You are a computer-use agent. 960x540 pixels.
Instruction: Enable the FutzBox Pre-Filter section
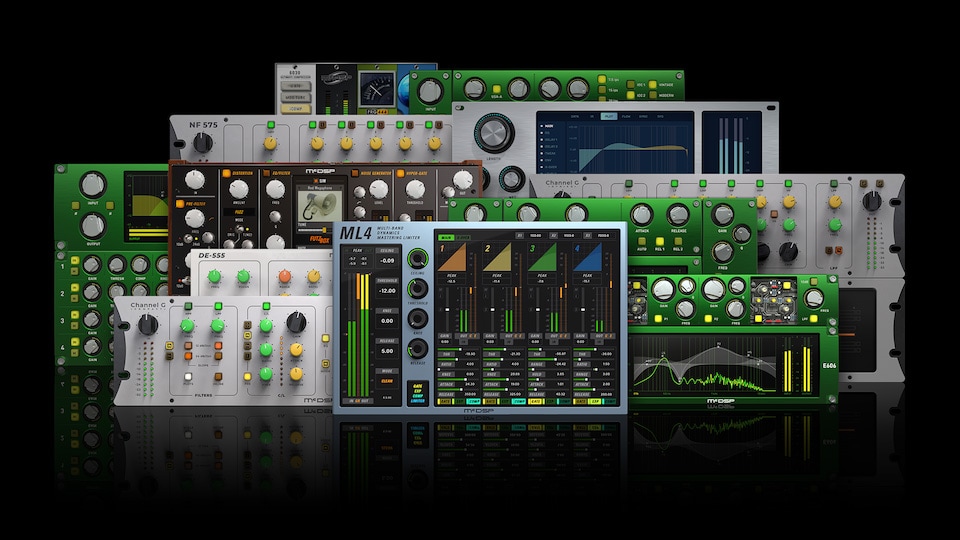pos(181,201)
